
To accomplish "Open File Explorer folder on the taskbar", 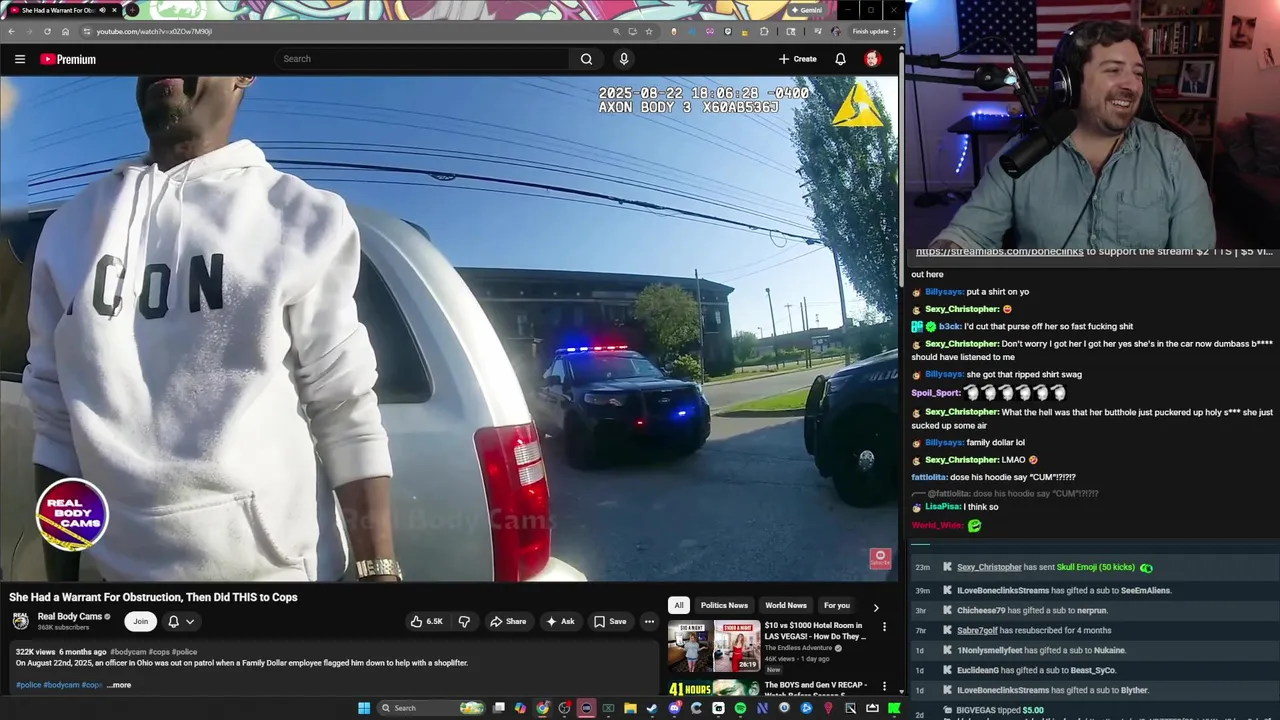I will click(630, 708).
